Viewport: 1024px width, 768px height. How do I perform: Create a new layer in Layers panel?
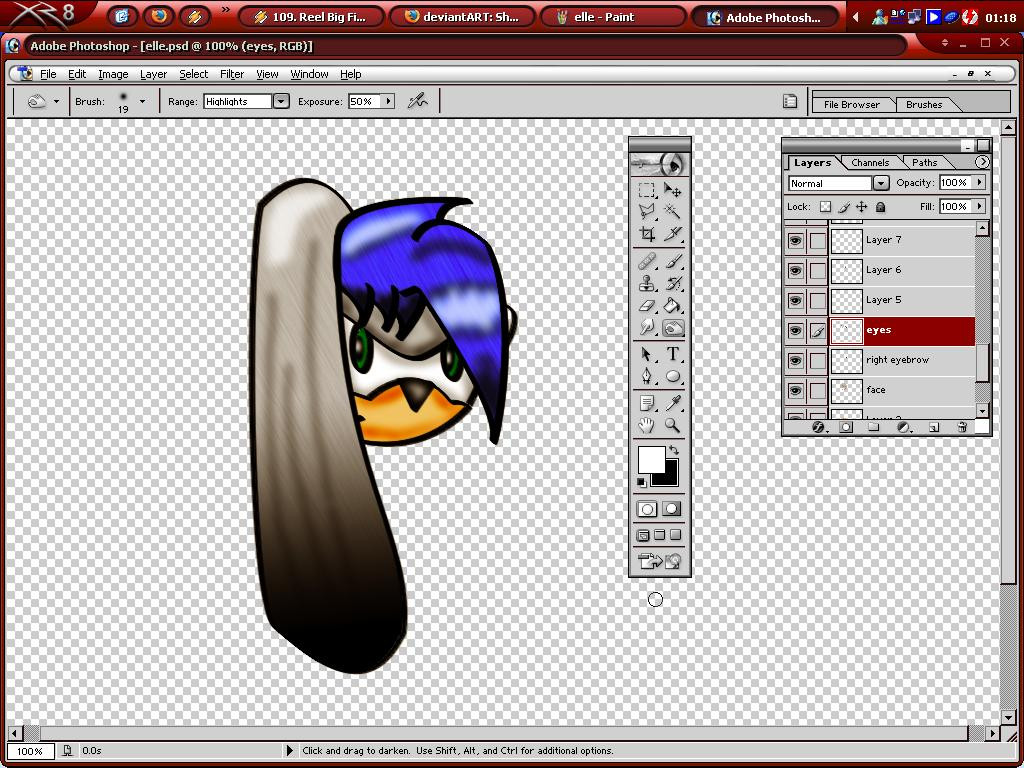(934, 427)
